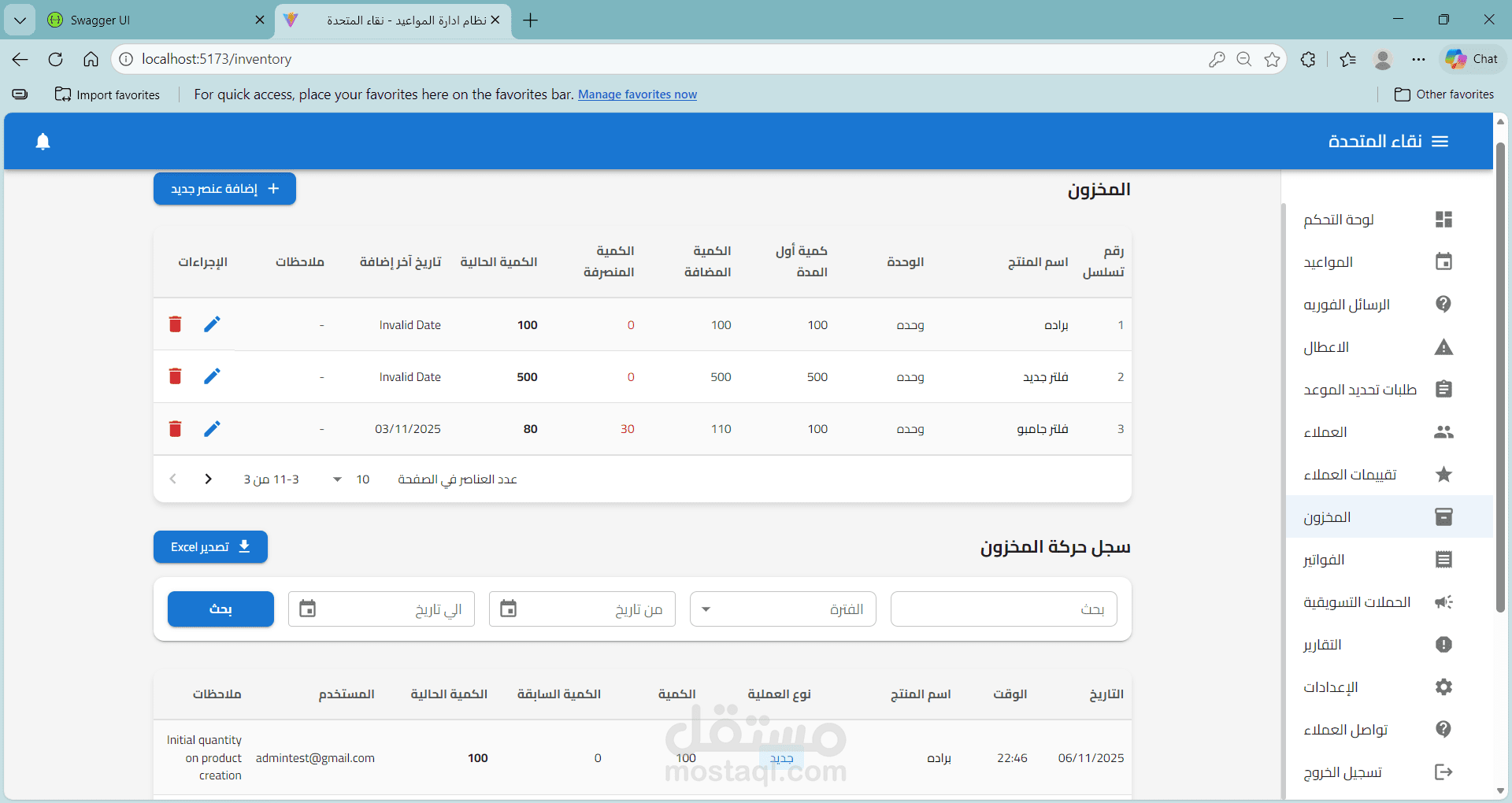Image resolution: width=1512 pixels, height=803 pixels.
Task: Click the تقييمات العملاء star icon
Action: (x=1443, y=475)
